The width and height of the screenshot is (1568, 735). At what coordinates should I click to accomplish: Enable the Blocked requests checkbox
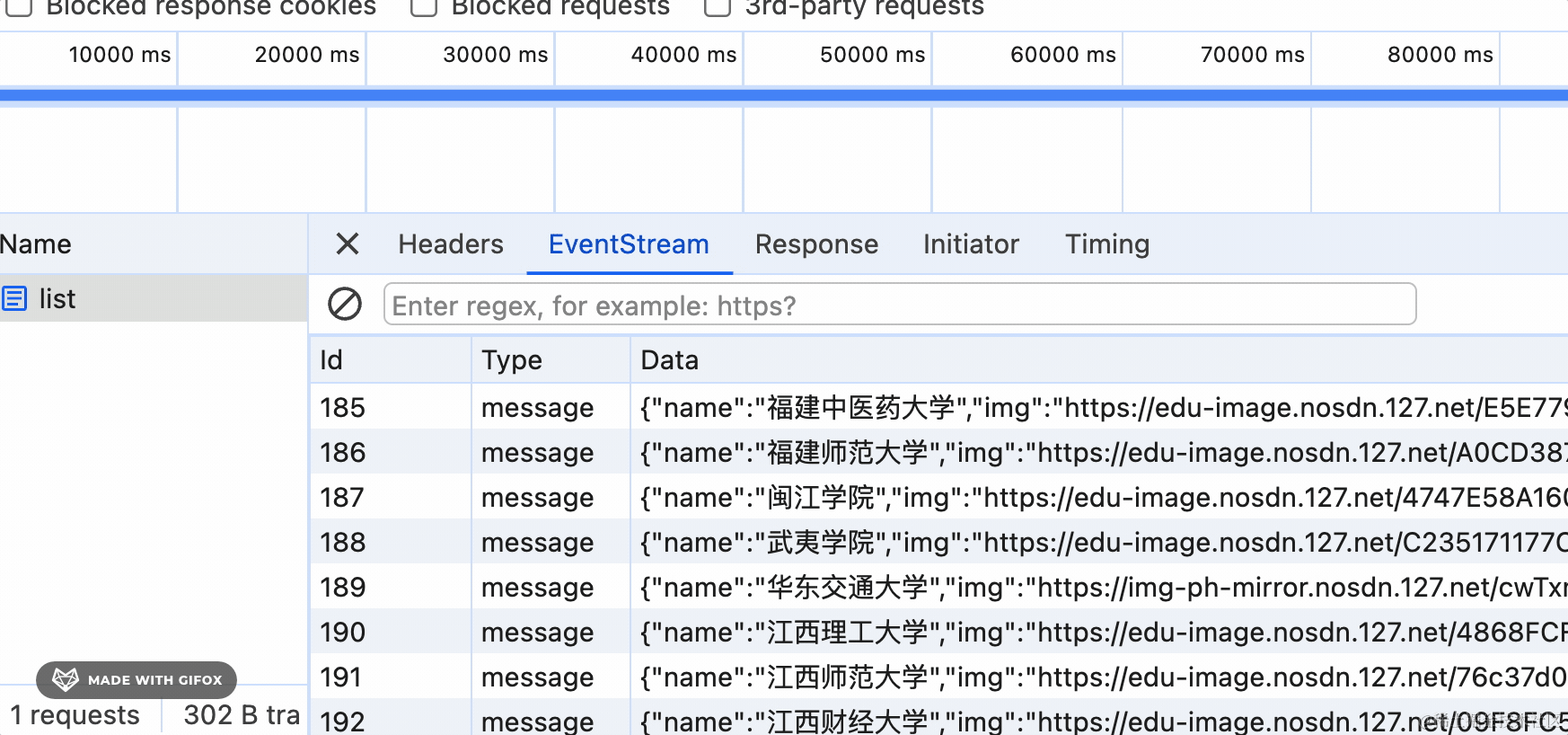[424, 7]
